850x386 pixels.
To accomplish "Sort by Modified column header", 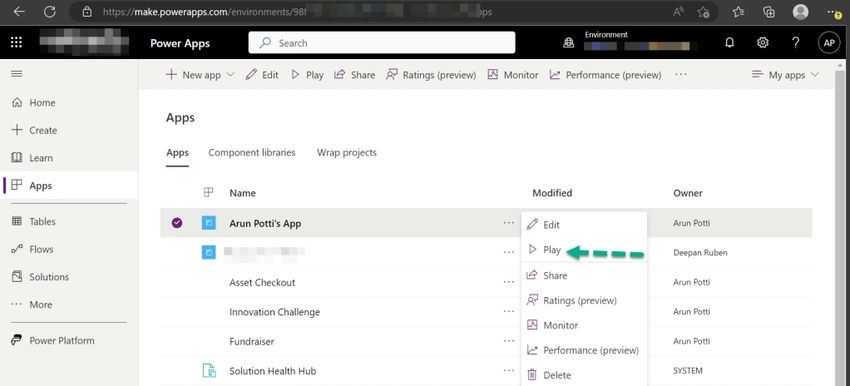I will pyautogui.click(x=552, y=193).
